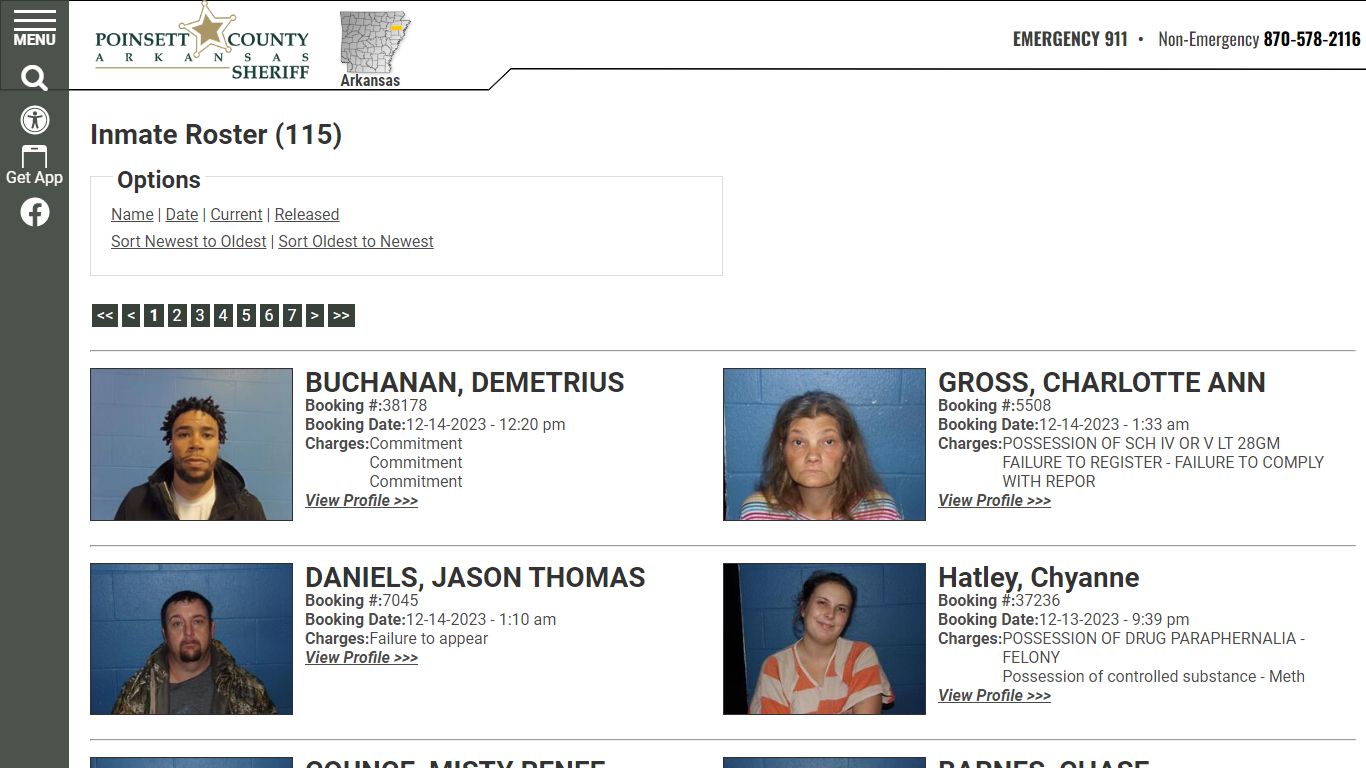1366x768 pixels.
Task: Click the name BUCHANAN, DEMETRIUS heading
Action: coord(464,382)
